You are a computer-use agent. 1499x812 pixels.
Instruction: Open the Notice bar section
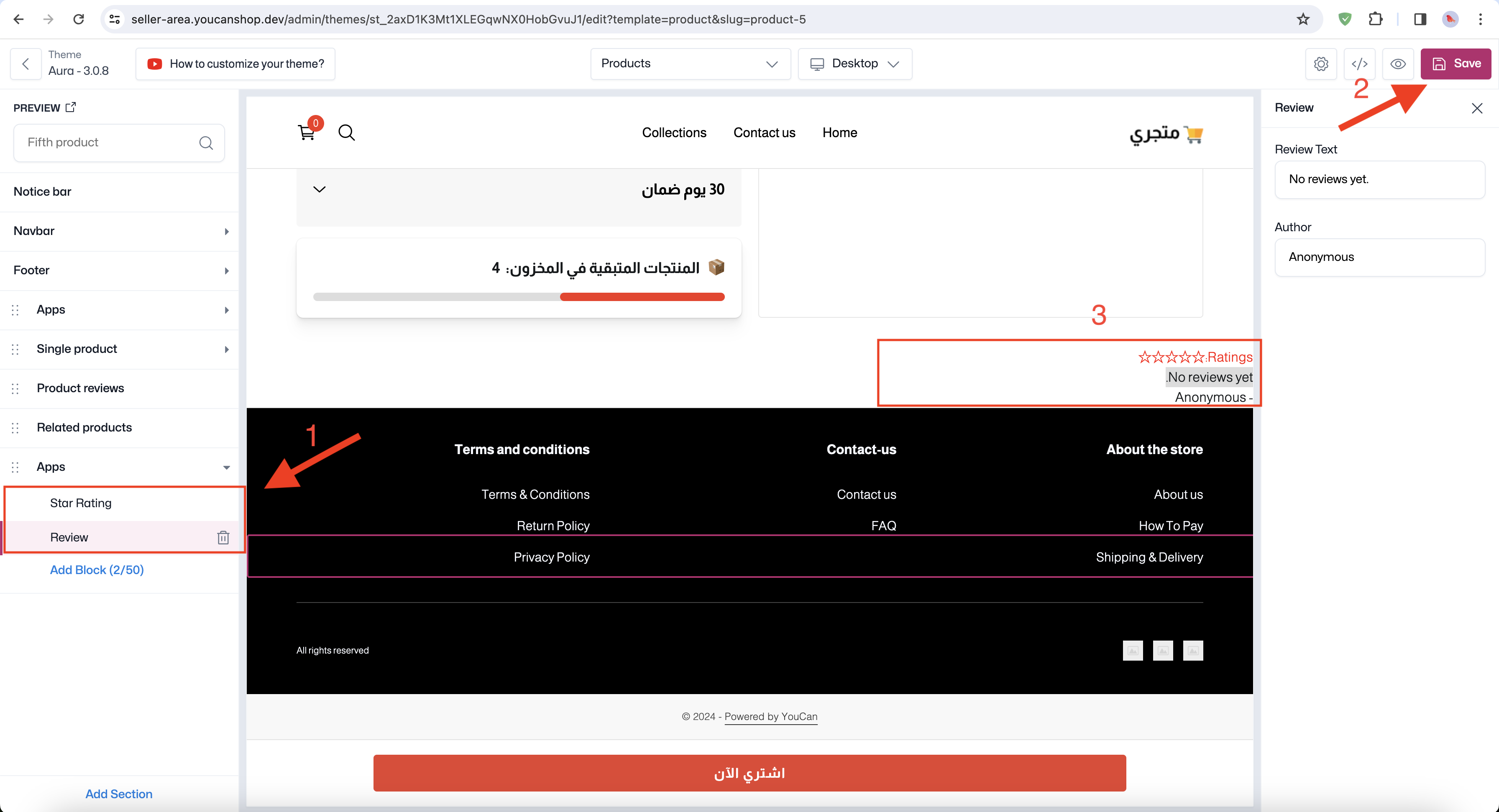coord(119,192)
